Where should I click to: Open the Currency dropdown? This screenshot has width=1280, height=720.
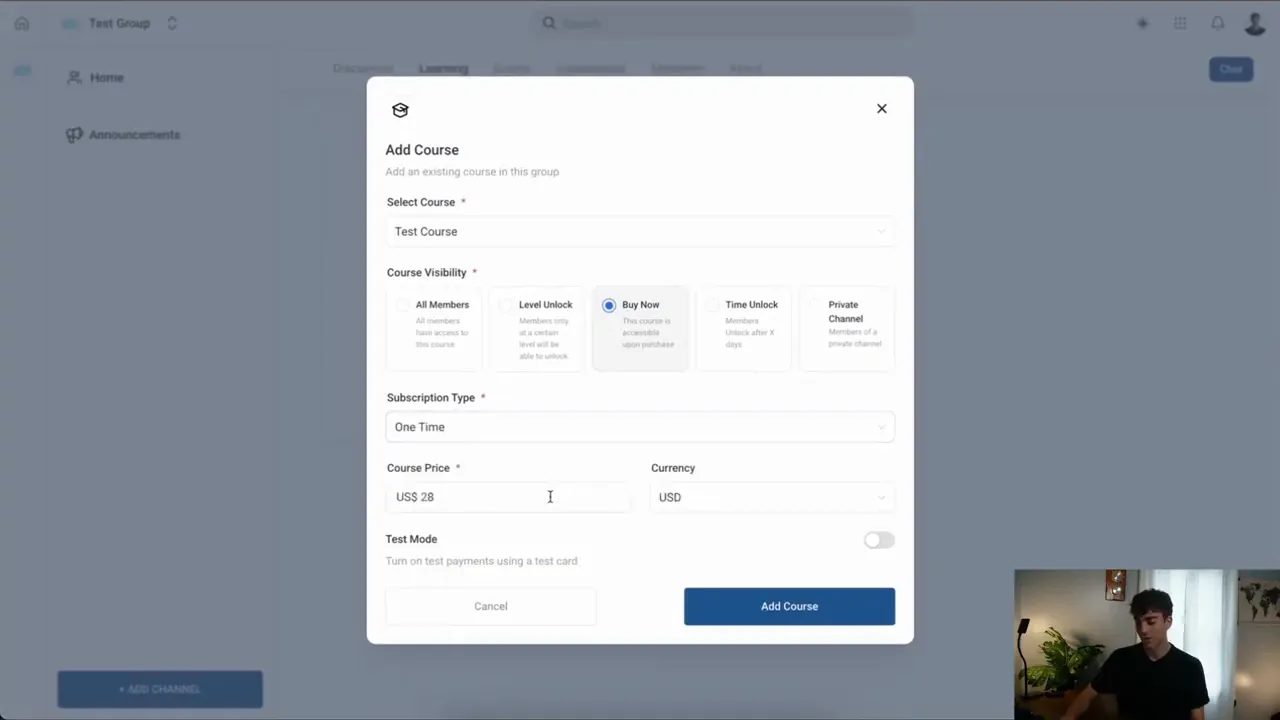tap(771, 497)
